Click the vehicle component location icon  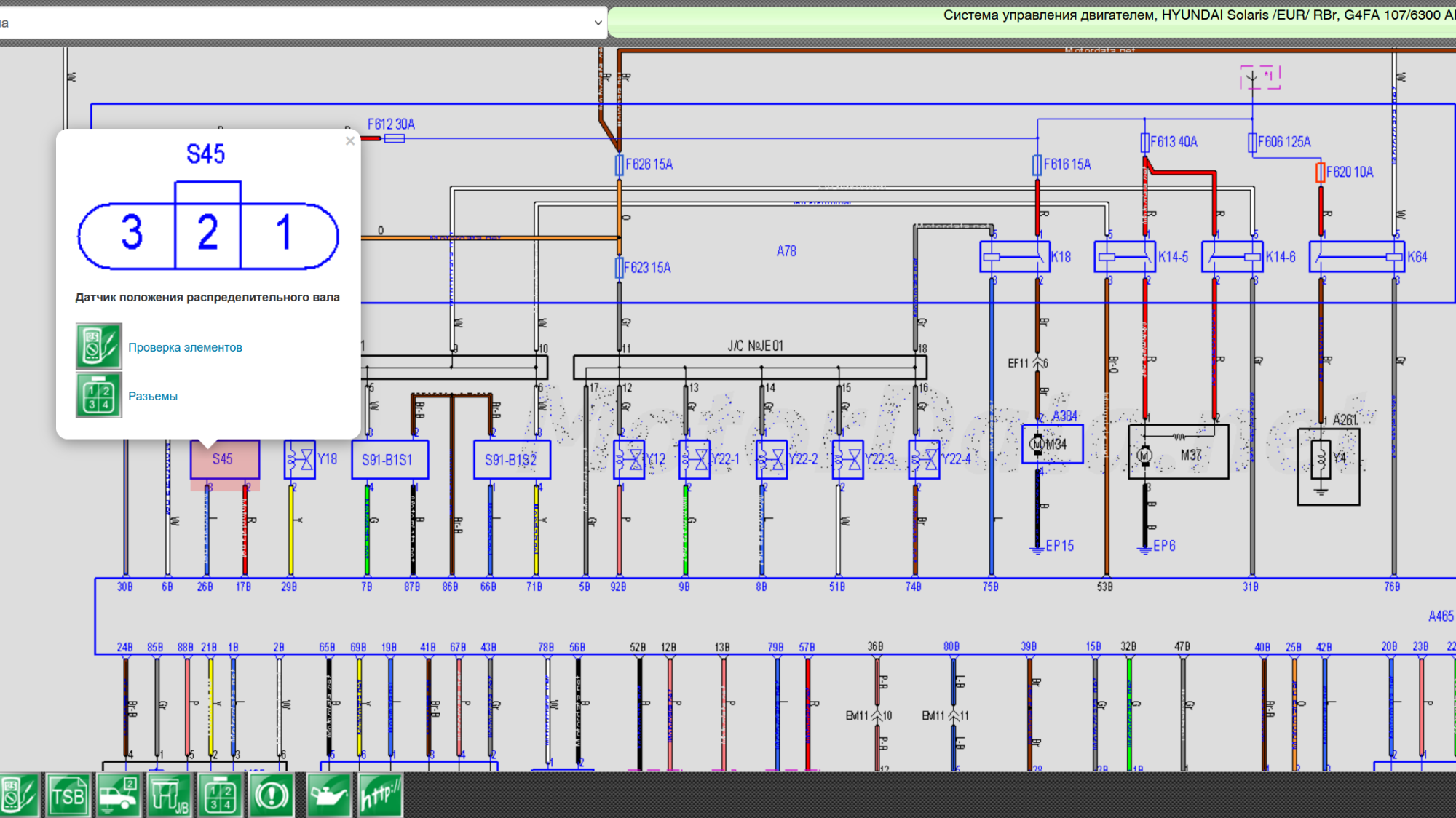pos(118,795)
